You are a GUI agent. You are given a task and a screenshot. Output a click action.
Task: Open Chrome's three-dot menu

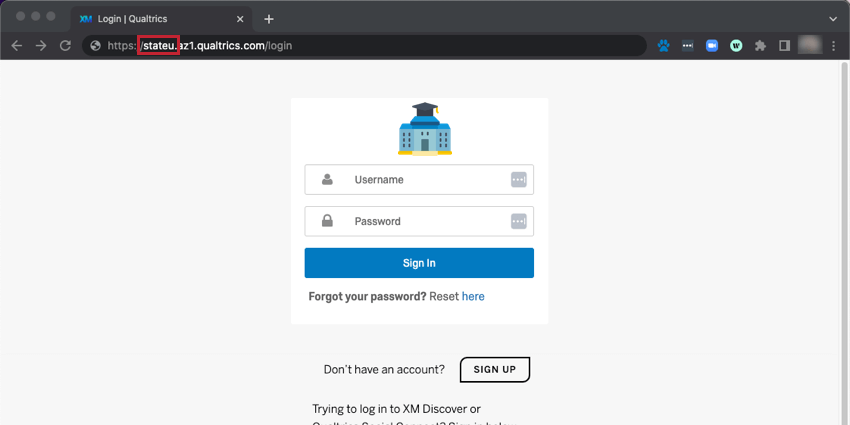[834, 46]
